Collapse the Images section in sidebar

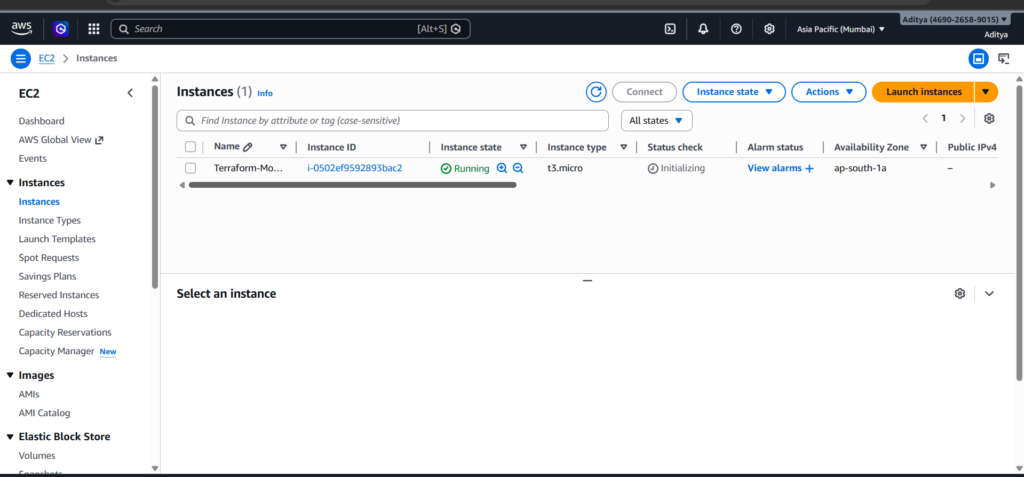pyautogui.click(x=10, y=375)
